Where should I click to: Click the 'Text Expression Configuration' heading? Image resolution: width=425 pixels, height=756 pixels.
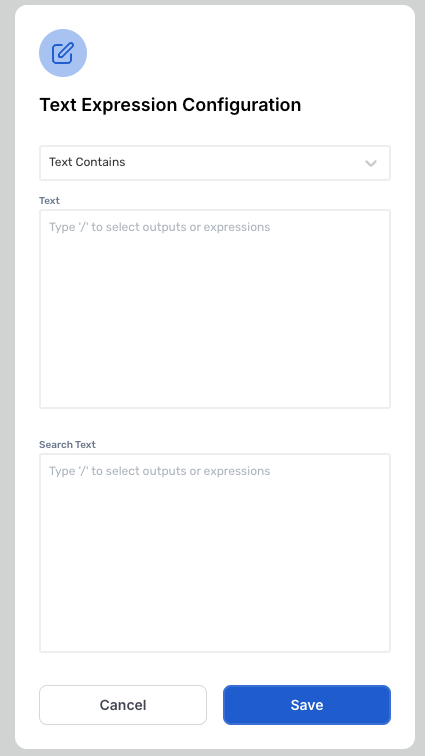click(x=170, y=105)
